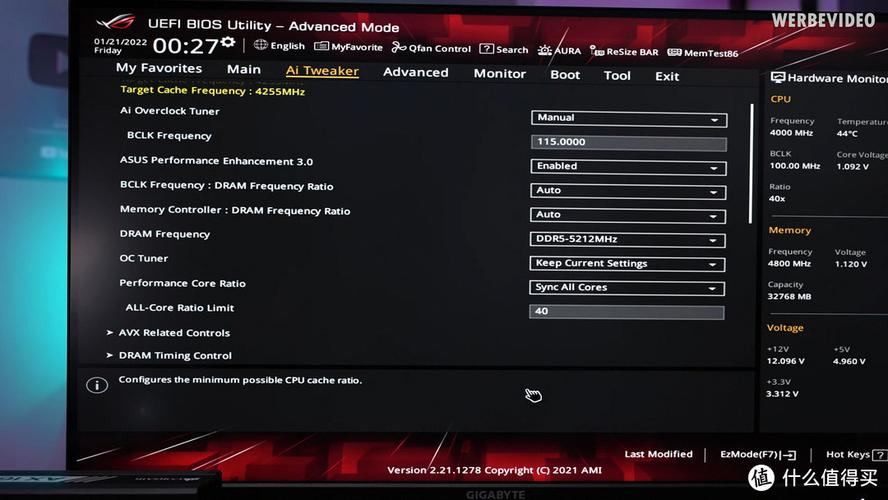The image size is (888, 500).
Task: Click the Memory heading in Hardware Monitor
Action: tap(789, 230)
